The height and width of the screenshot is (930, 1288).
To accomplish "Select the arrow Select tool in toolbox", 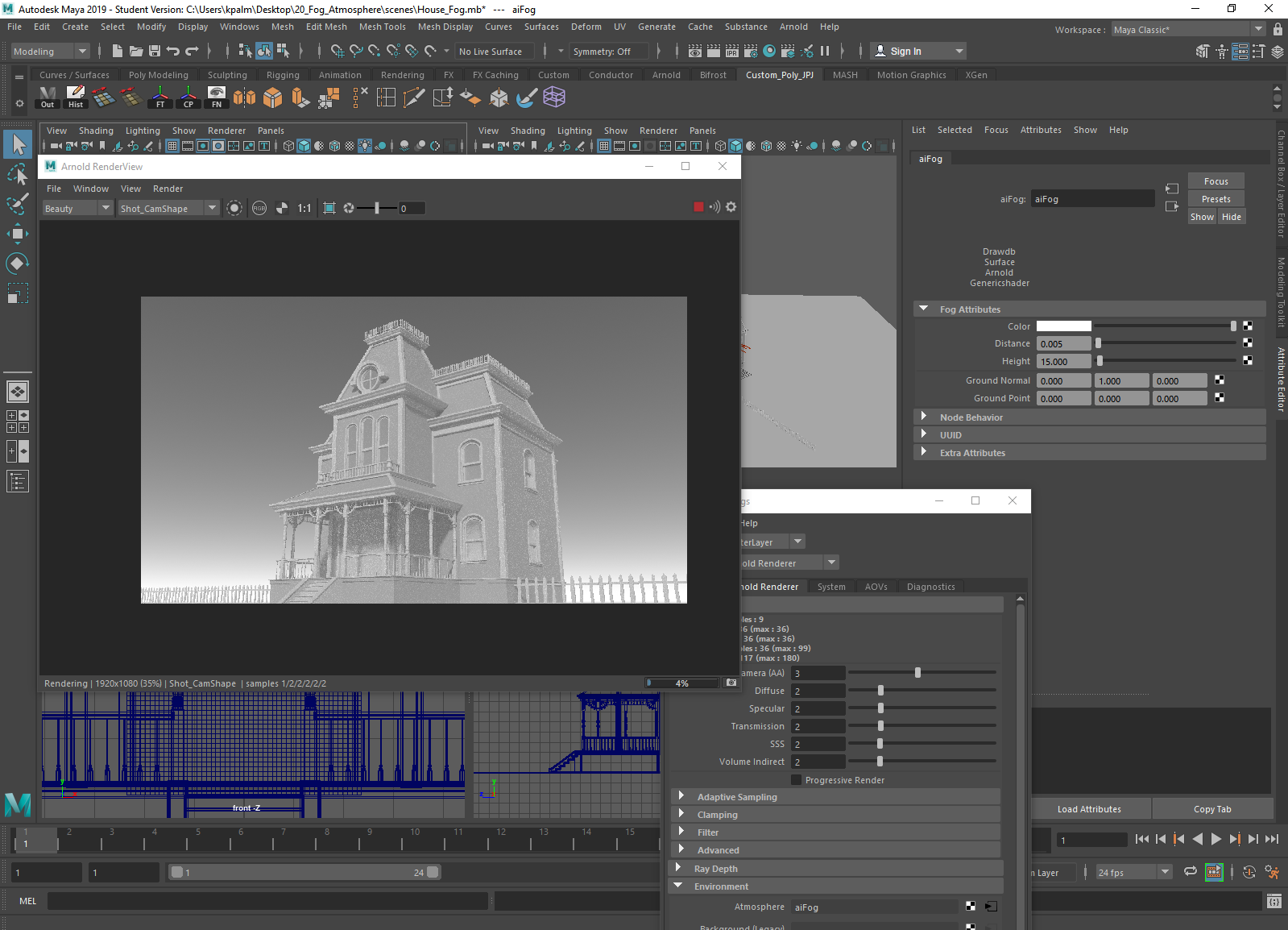I will point(18,144).
